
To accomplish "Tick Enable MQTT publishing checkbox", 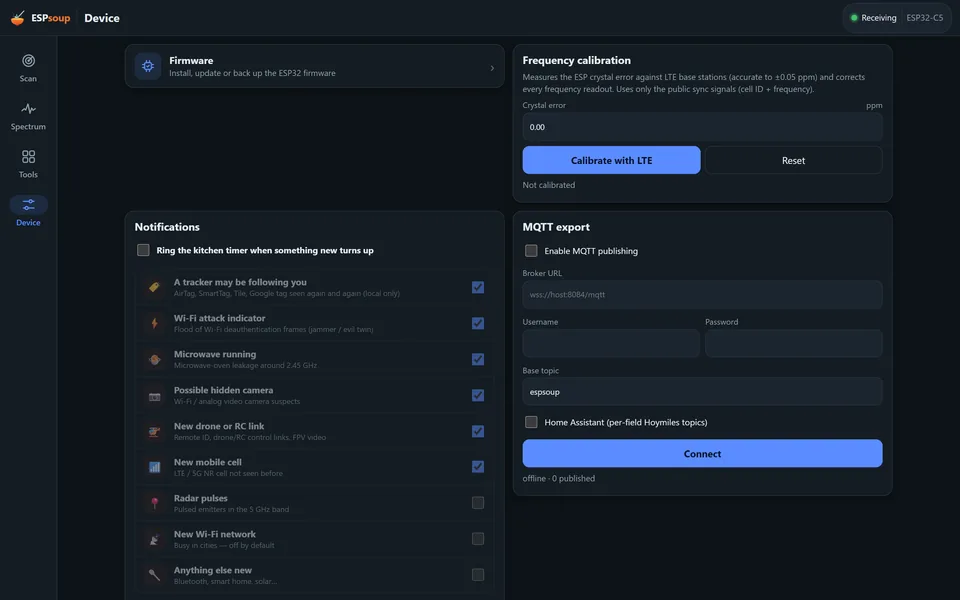I will (531, 250).
